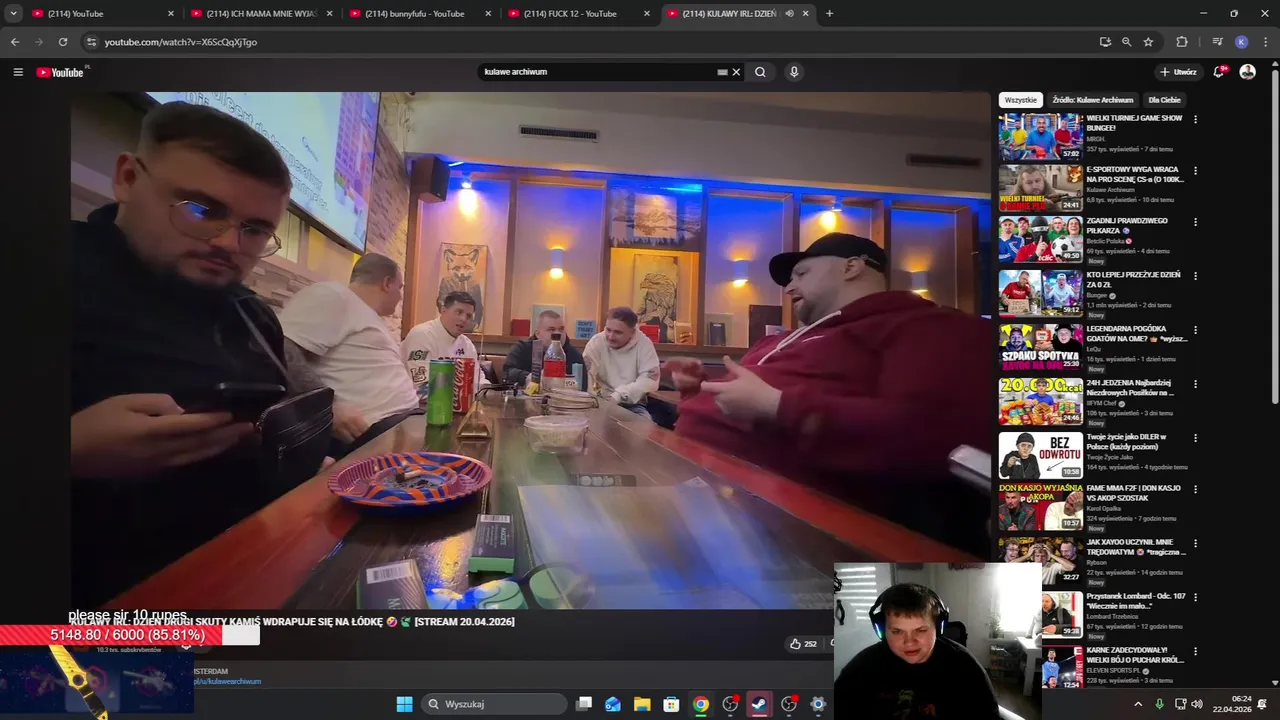
Task: Go back with Chrome's back arrow
Action: [15, 42]
